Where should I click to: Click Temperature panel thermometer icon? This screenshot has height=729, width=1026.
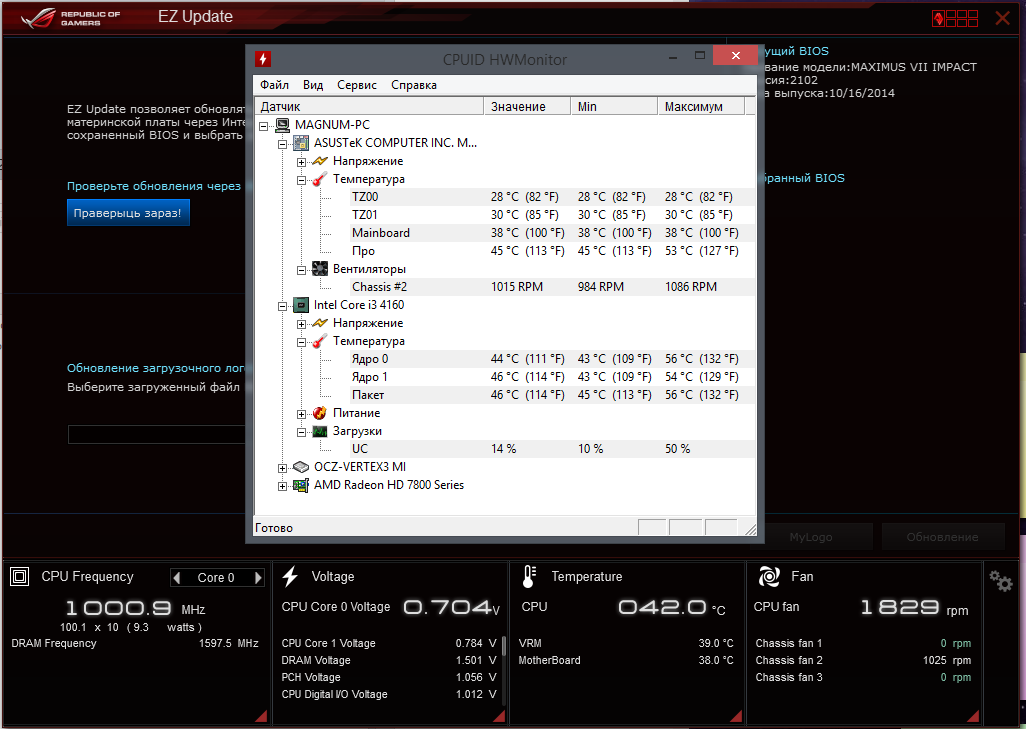[x=529, y=577]
